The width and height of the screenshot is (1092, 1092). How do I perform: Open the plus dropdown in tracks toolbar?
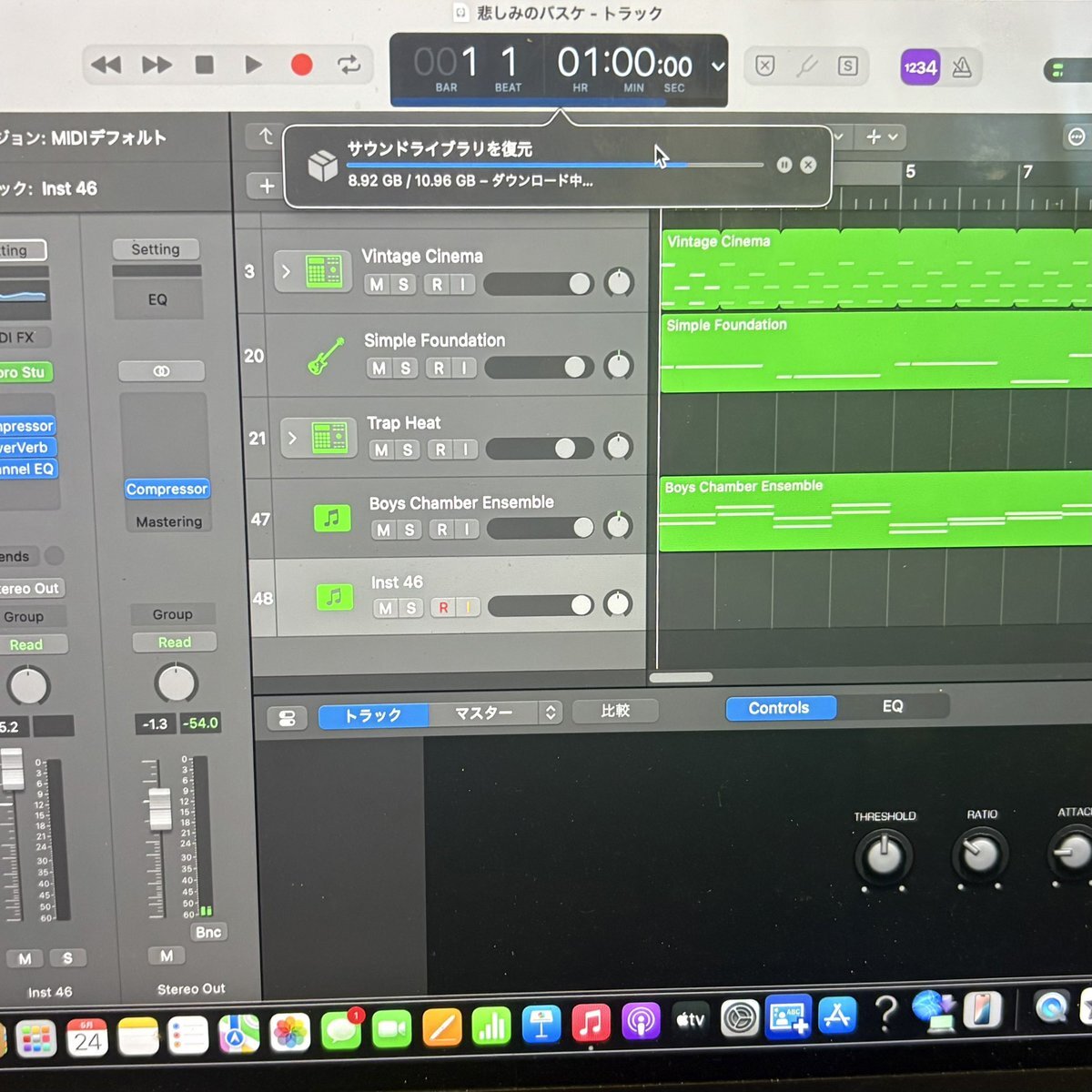(881, 136)
